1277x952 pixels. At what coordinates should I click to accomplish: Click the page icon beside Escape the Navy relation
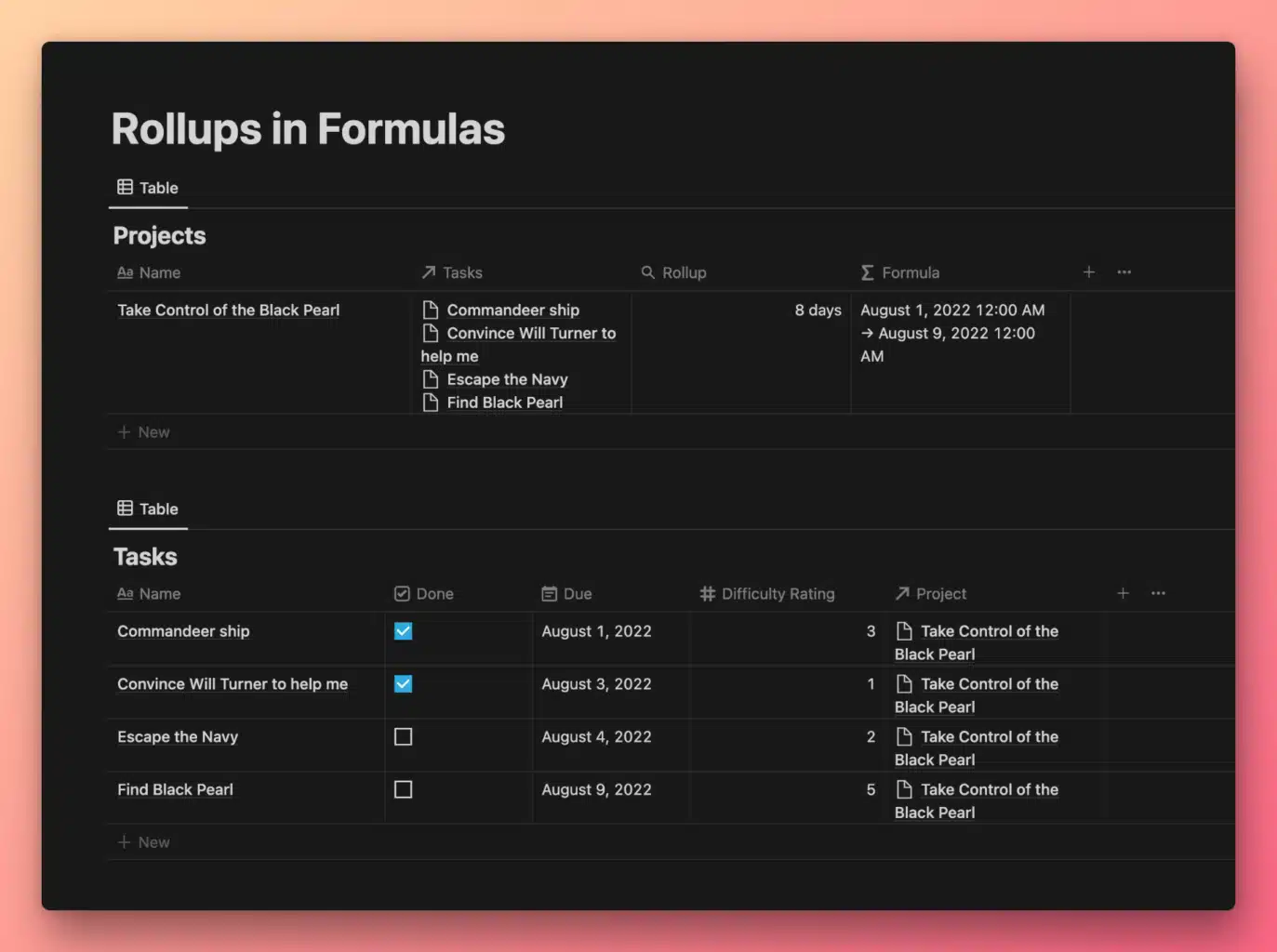pos(430,379)
